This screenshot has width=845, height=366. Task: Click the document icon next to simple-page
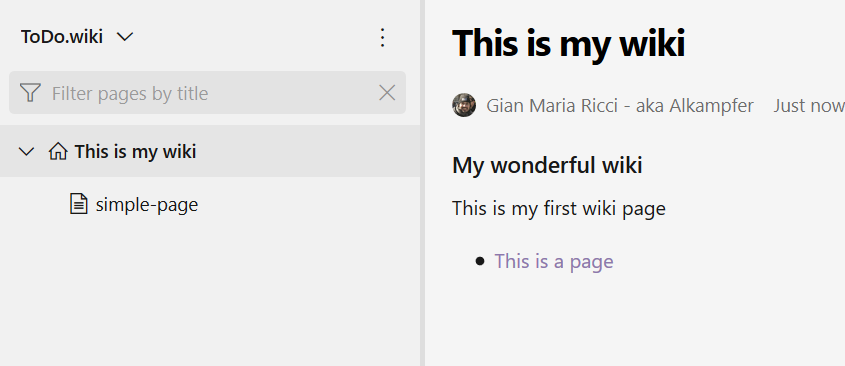[x=79, y=204]
